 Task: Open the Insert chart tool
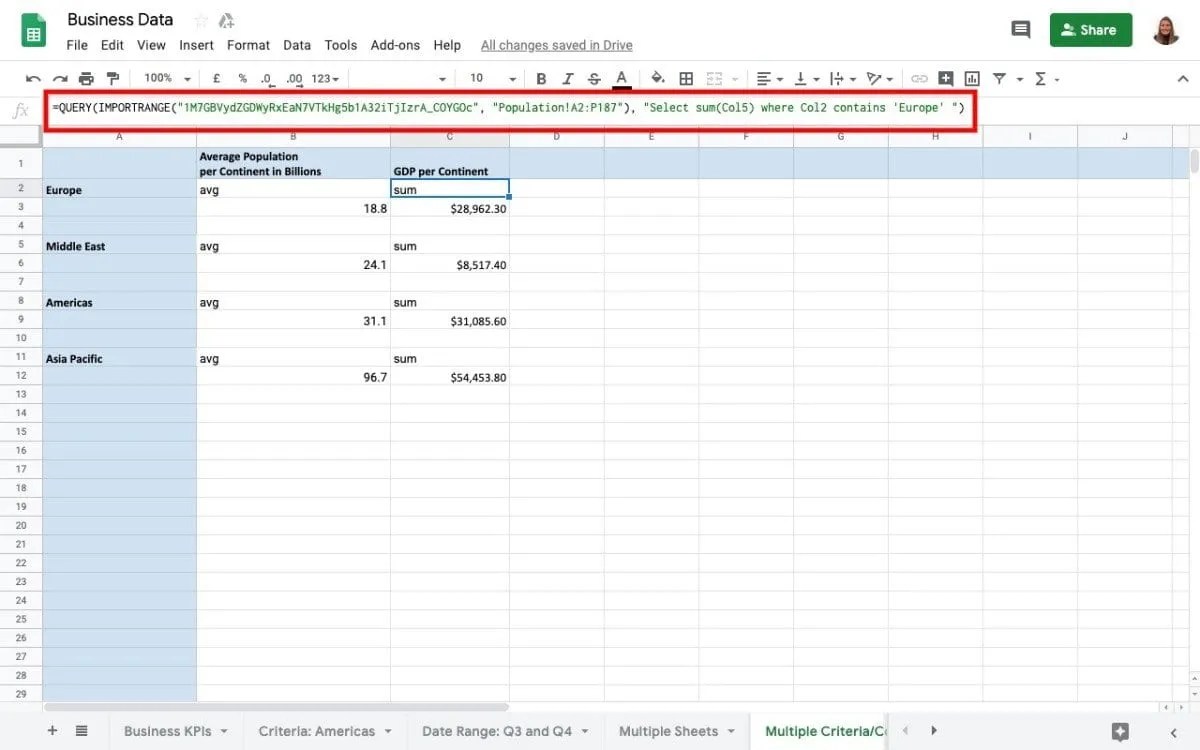[x=971, y=78]
